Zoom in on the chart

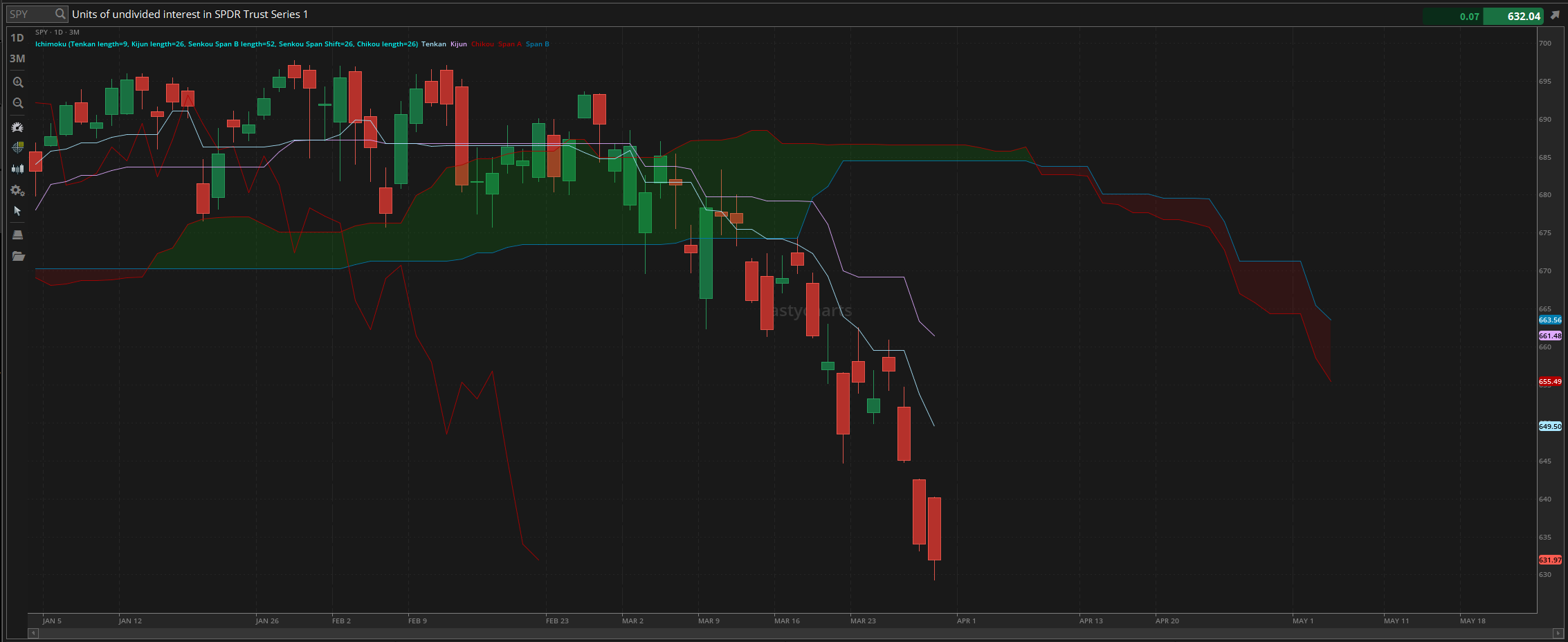pos(18,82)
